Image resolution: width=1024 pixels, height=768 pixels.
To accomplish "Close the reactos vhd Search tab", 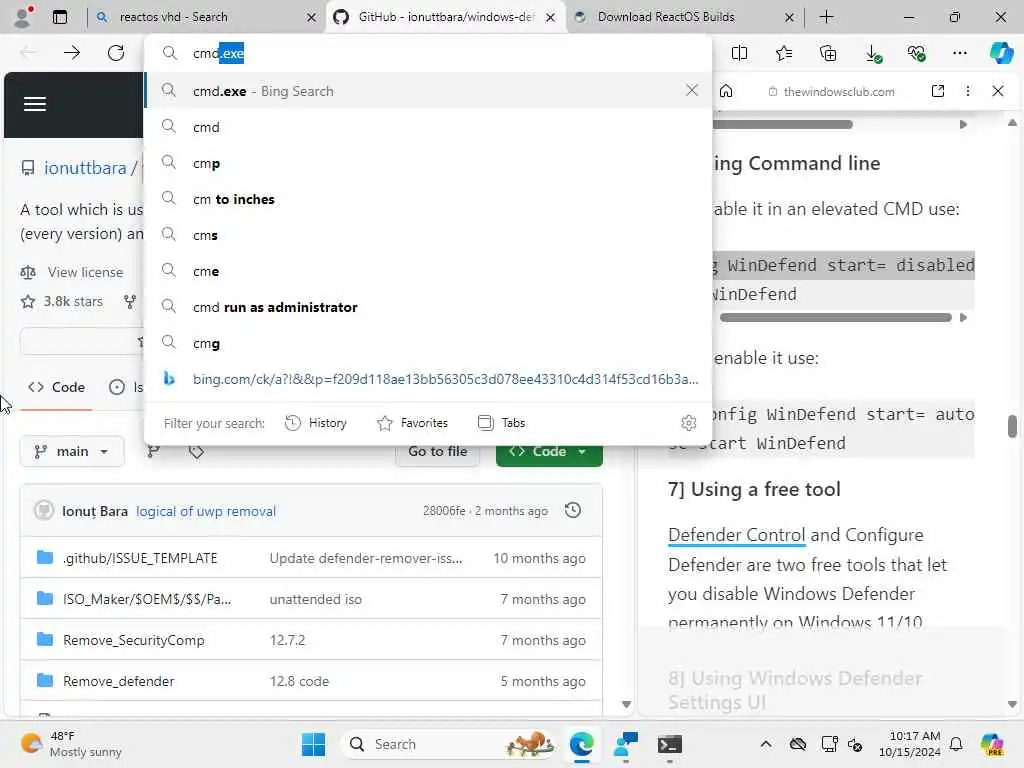I will pyautogui.click(x=312, y=18).
